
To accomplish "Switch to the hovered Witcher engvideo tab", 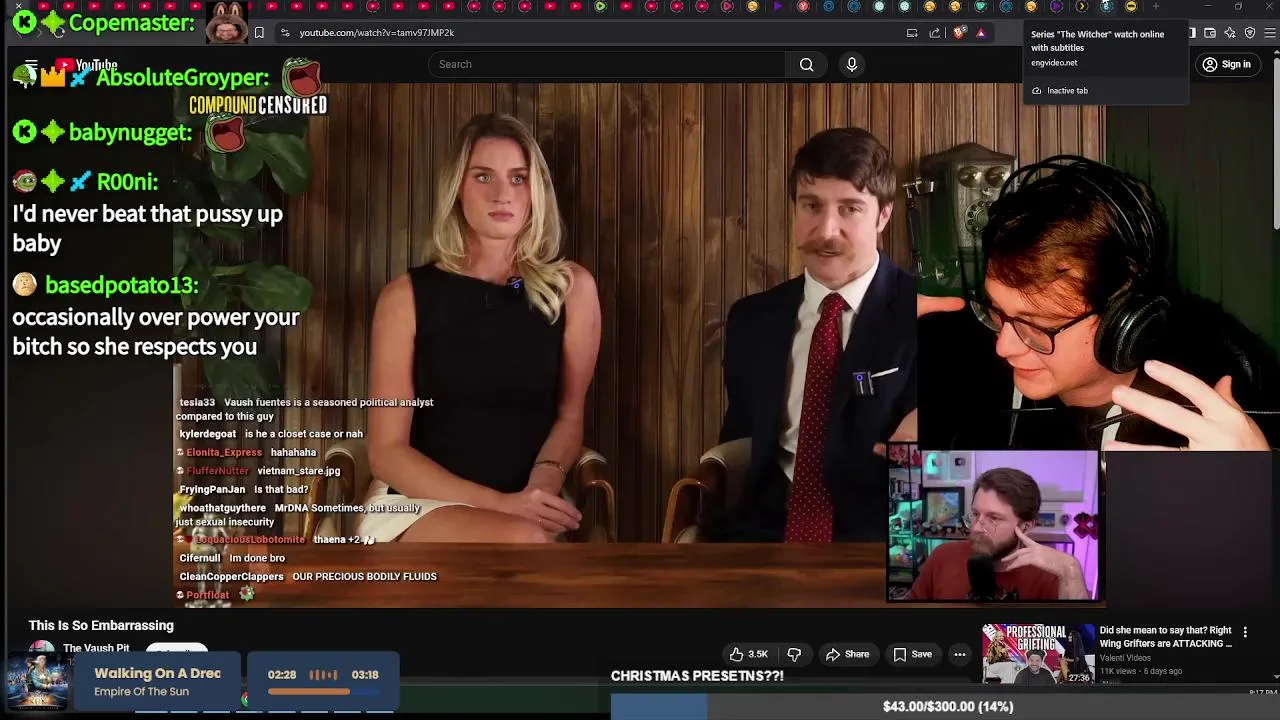I will click(x=1107, y=7).
